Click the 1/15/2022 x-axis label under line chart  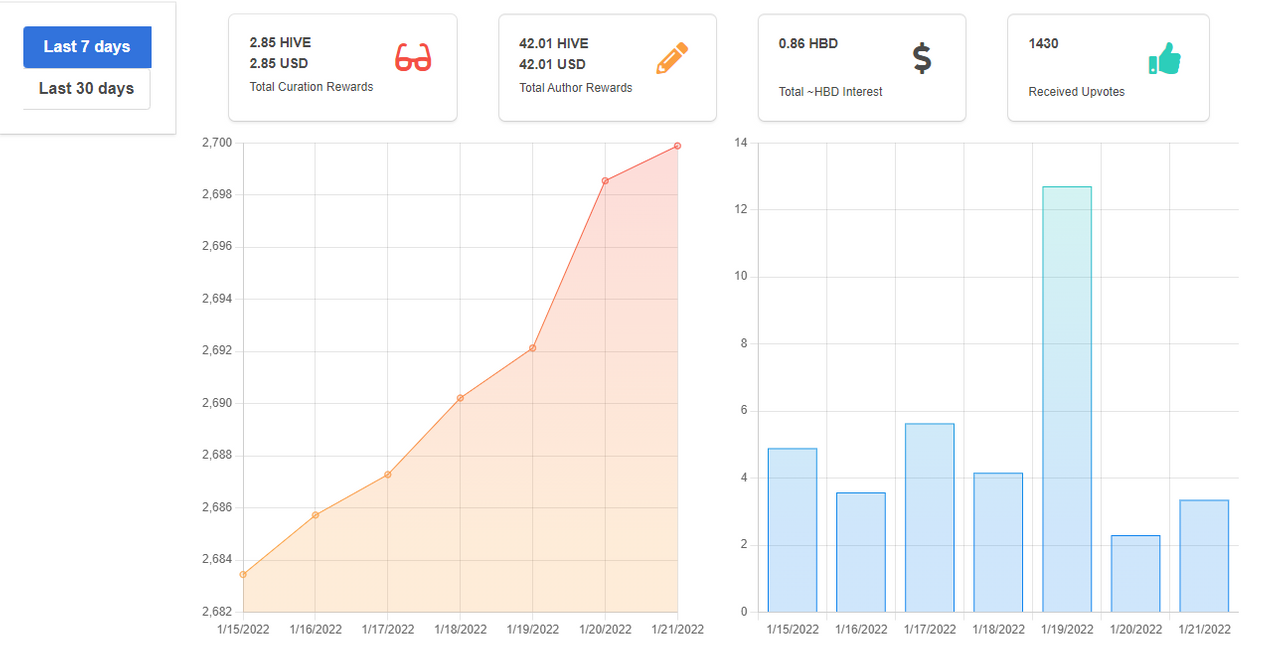[x=243, y=630]
